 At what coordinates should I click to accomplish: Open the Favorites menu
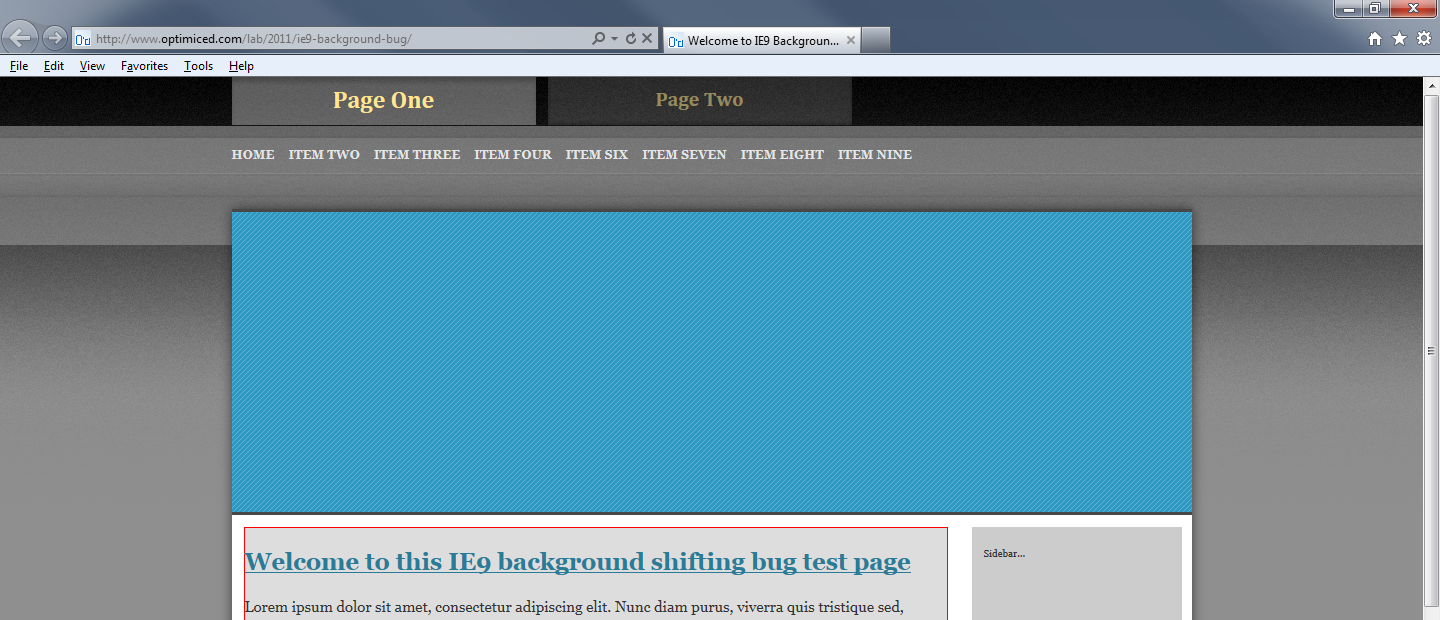tap(144, 66)
